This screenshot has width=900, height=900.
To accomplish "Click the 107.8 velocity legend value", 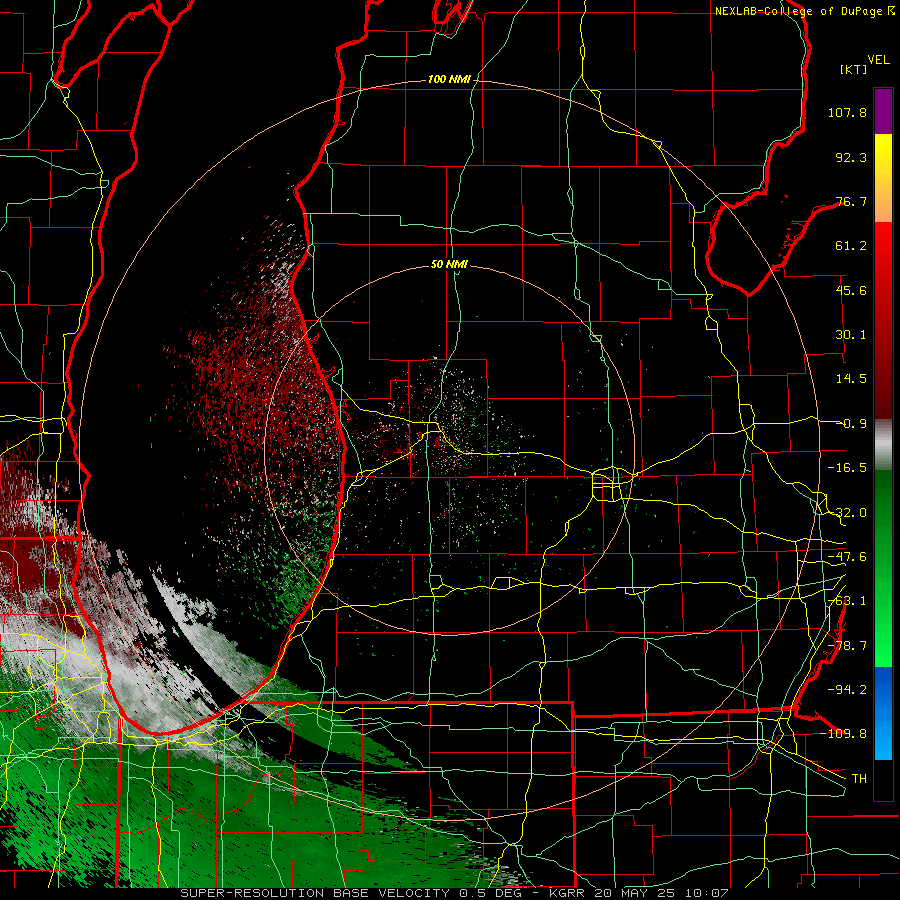I will [x=847, y=112].
